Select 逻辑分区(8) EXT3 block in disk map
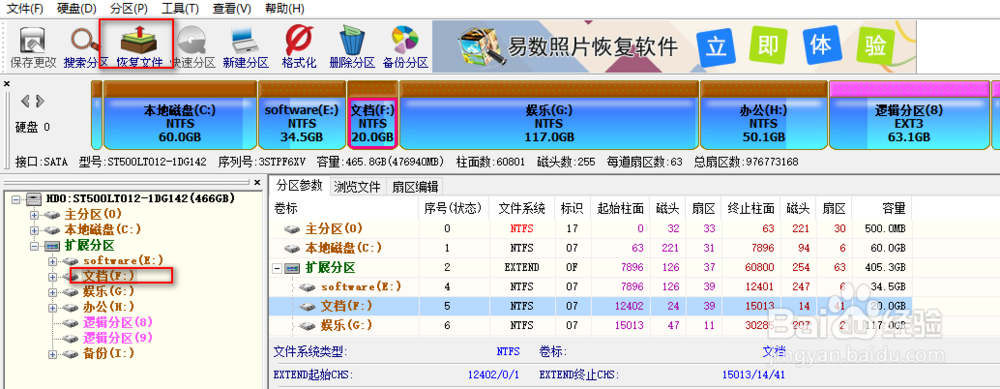The width and height of the screenshot is (1000, 389). (909, 116)
